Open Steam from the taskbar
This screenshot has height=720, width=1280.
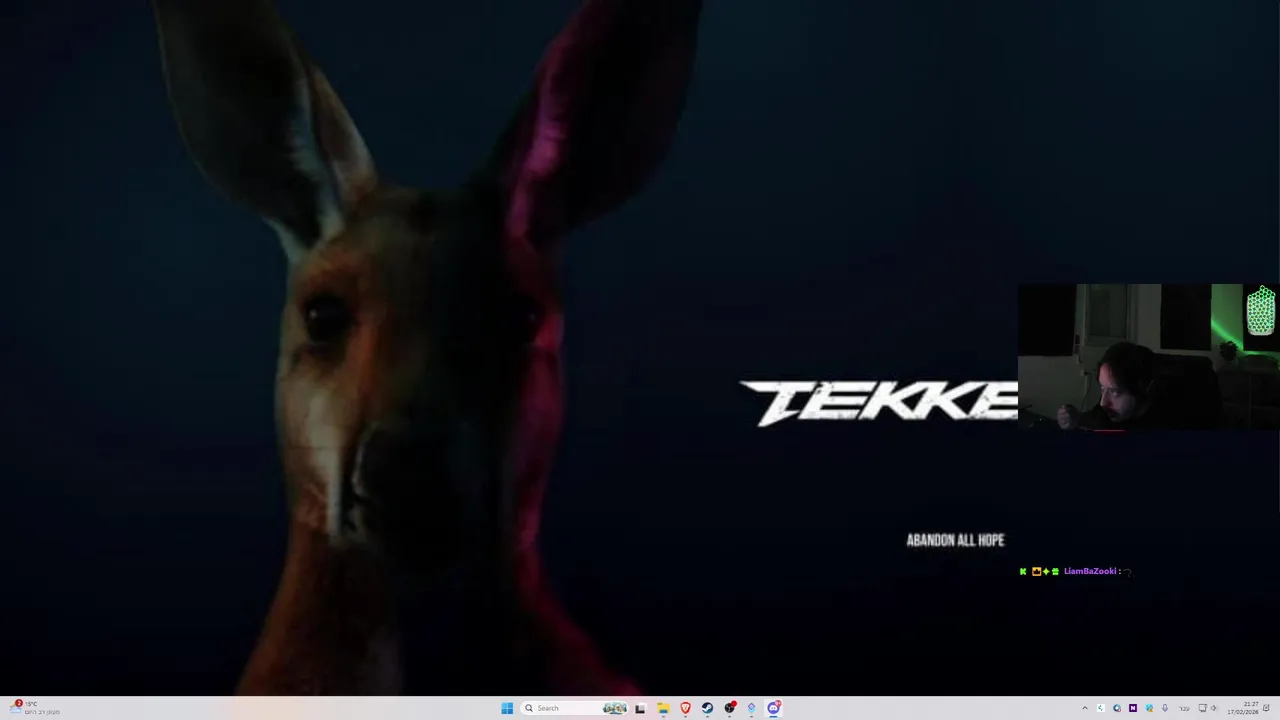pyautogui.click(x=707, y=708)
